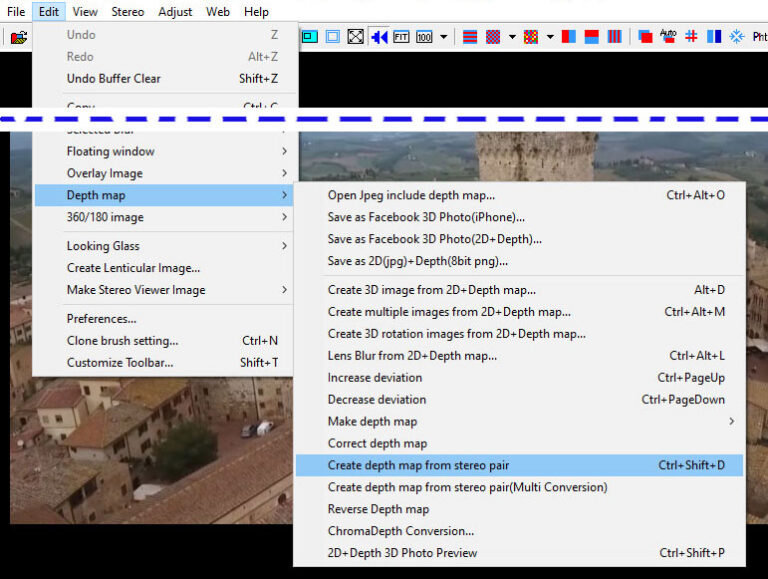Screen dimensions: 768x579
Task: Choose Open Jpeg include depth map...
Action: coord(519,195)
